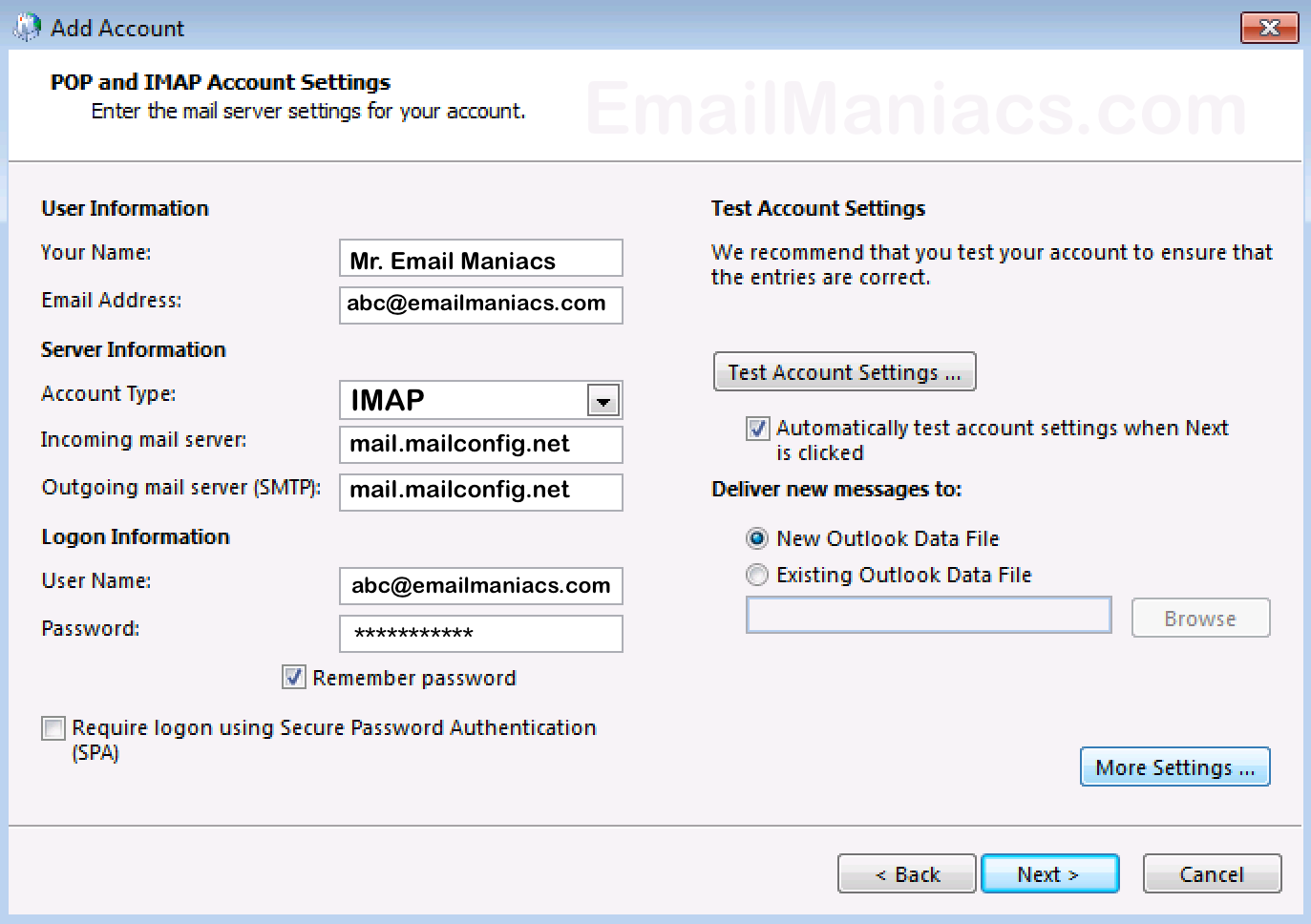Click the Browse button for data file
The image size is (1311, 924).
tap(1200, 619)
